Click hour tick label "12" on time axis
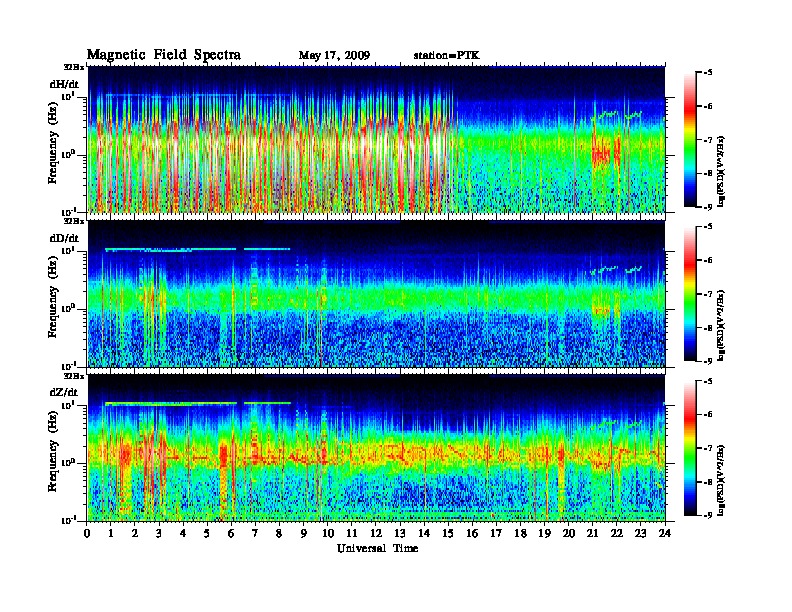The height and width of the screenshot is (612, 792). click(376, 533)
